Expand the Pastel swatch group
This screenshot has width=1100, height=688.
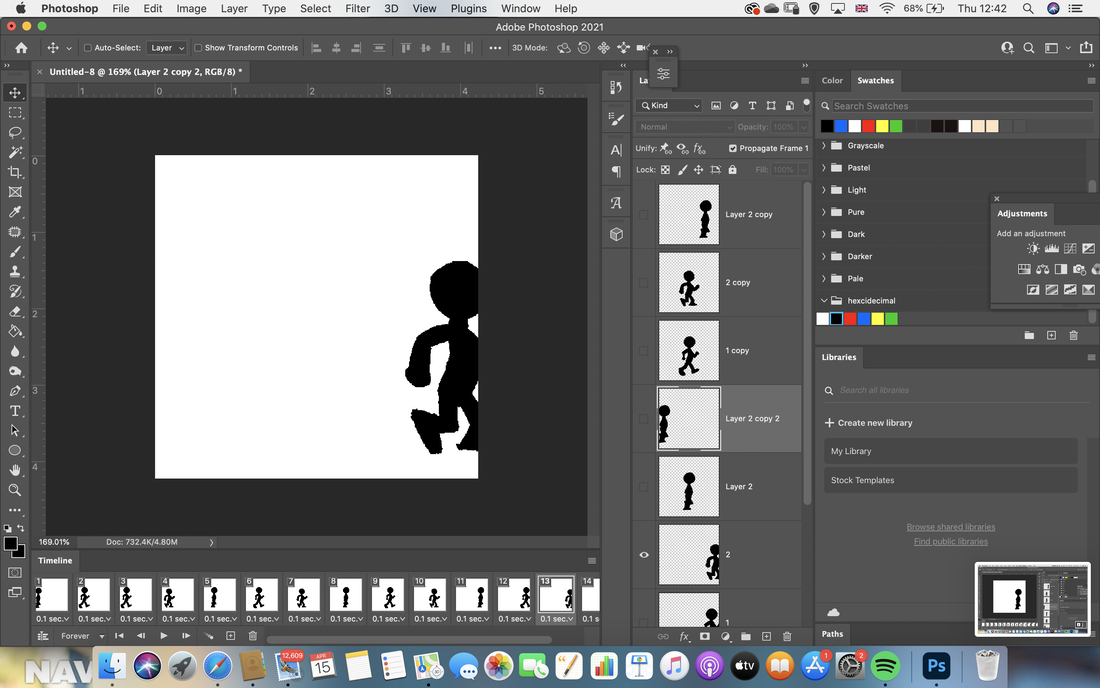click(x=824, y=168)
